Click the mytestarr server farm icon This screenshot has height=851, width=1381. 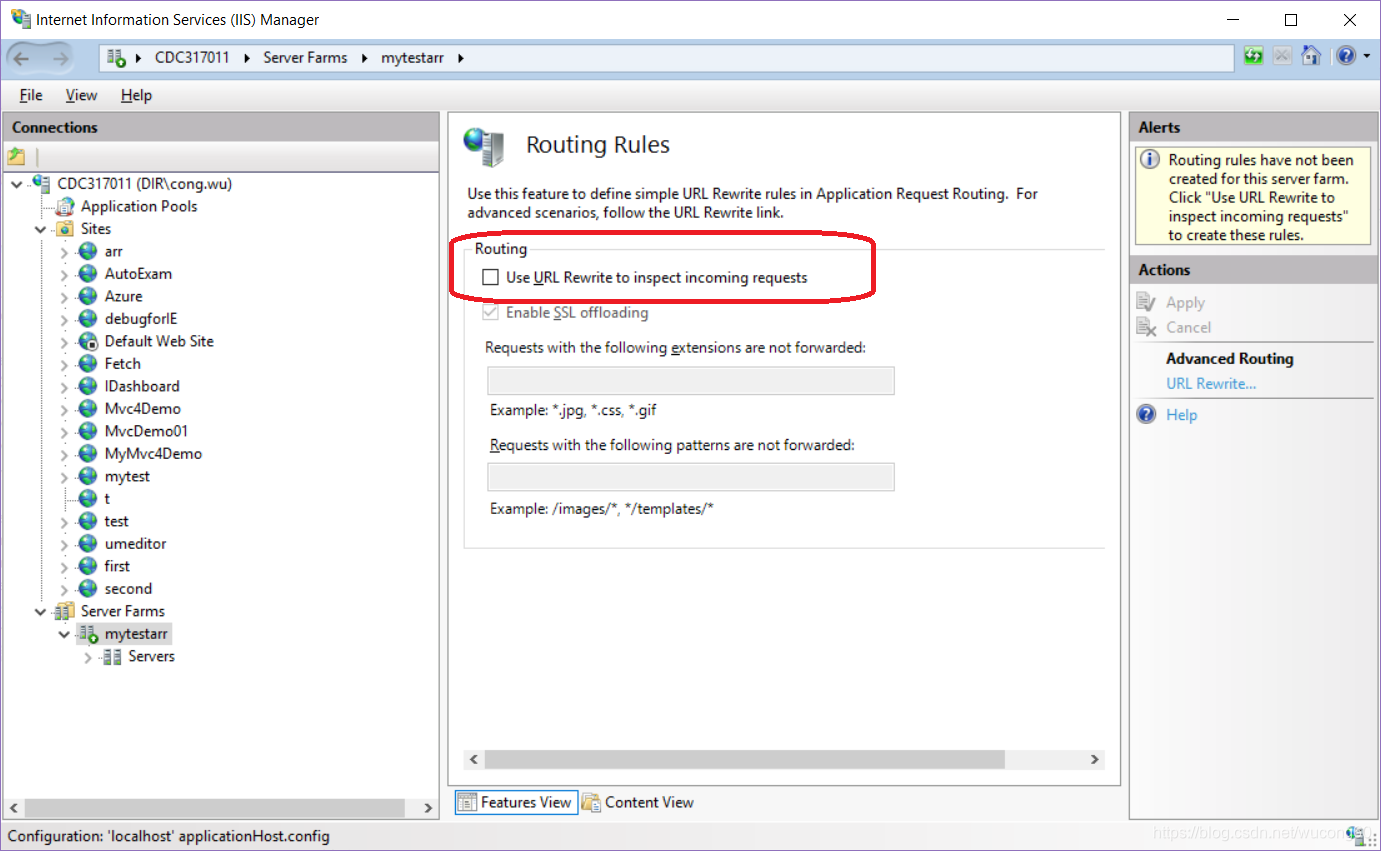click(88, 634)
